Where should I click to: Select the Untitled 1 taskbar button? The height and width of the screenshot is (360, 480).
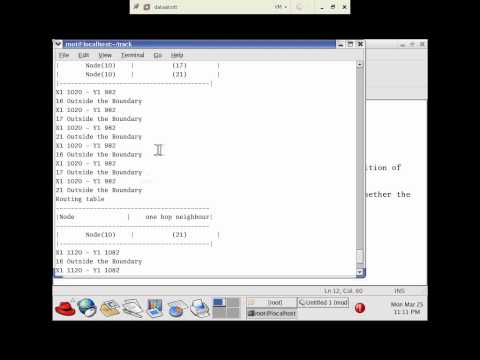(323, 302)
